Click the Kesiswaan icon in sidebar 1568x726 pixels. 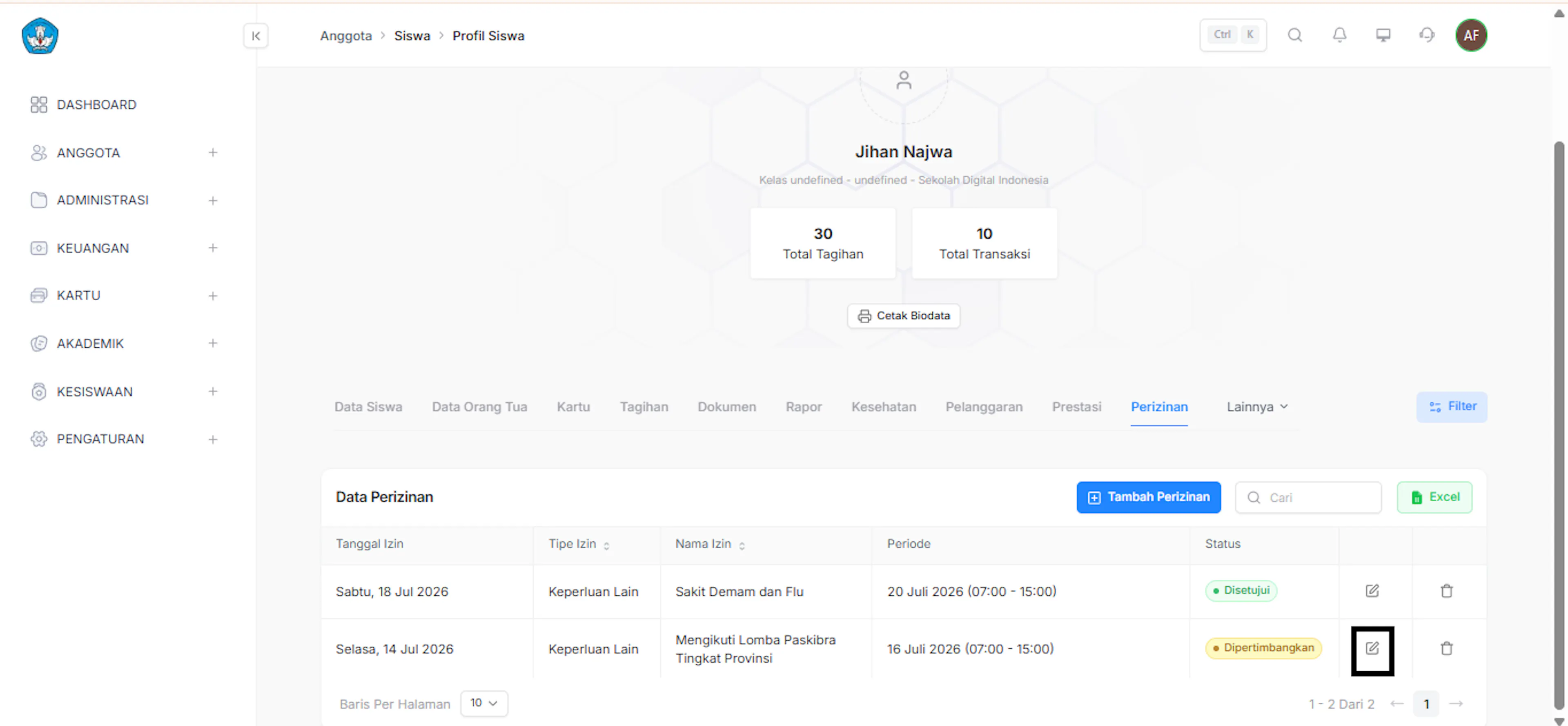click(38, 392)
